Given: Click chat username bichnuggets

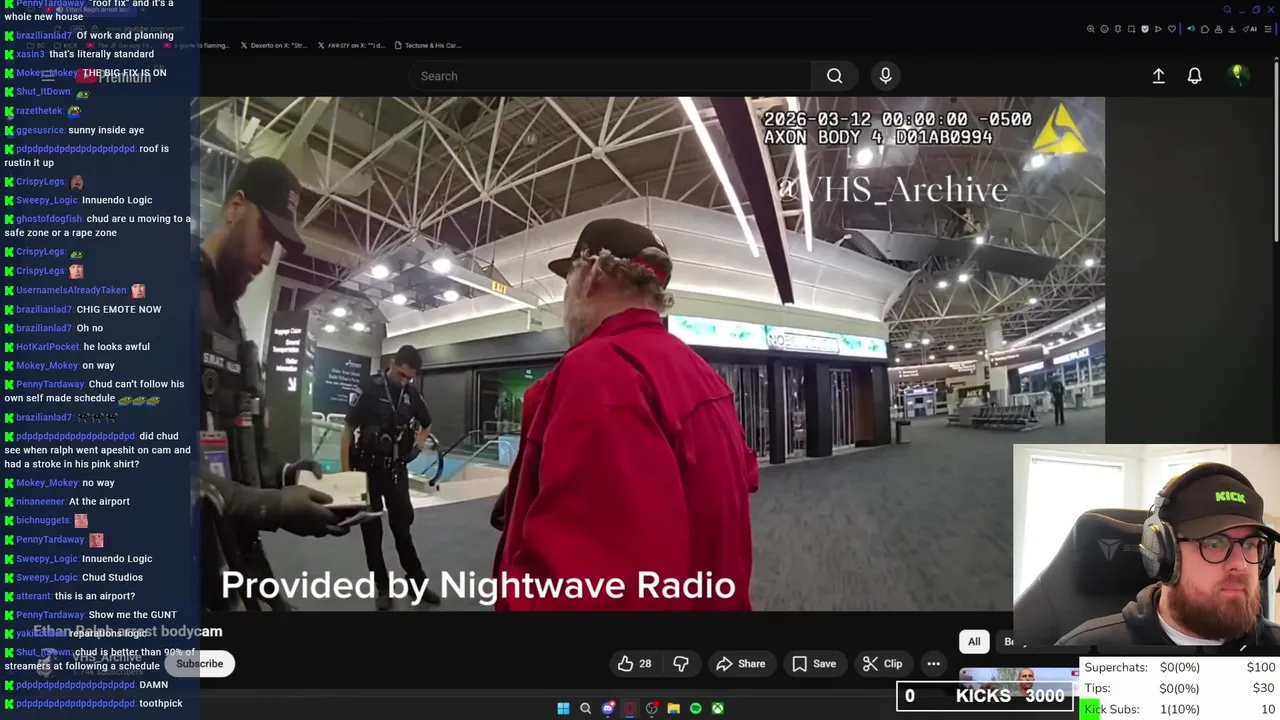Looking at the screenshot, I should (43, 521).
